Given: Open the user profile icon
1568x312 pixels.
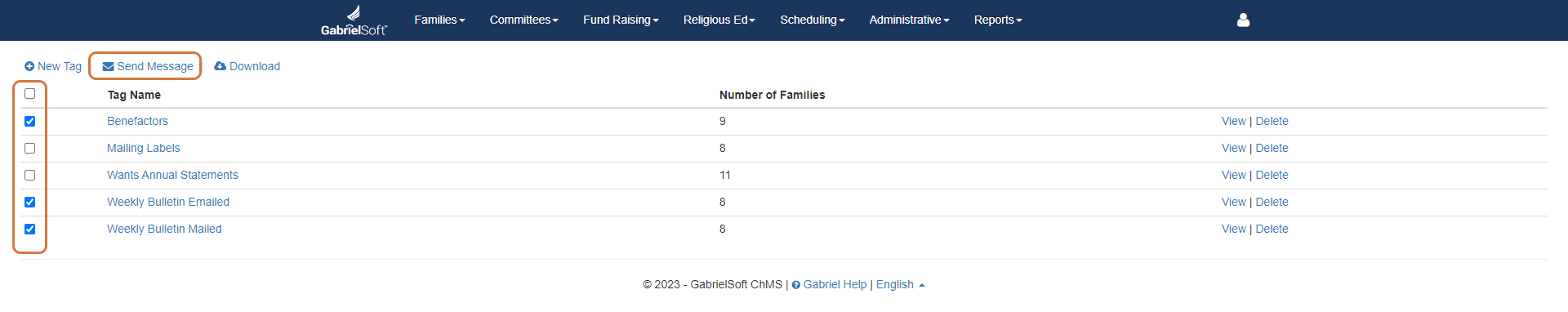Looking at the screenshot, I should [1243, 20].
